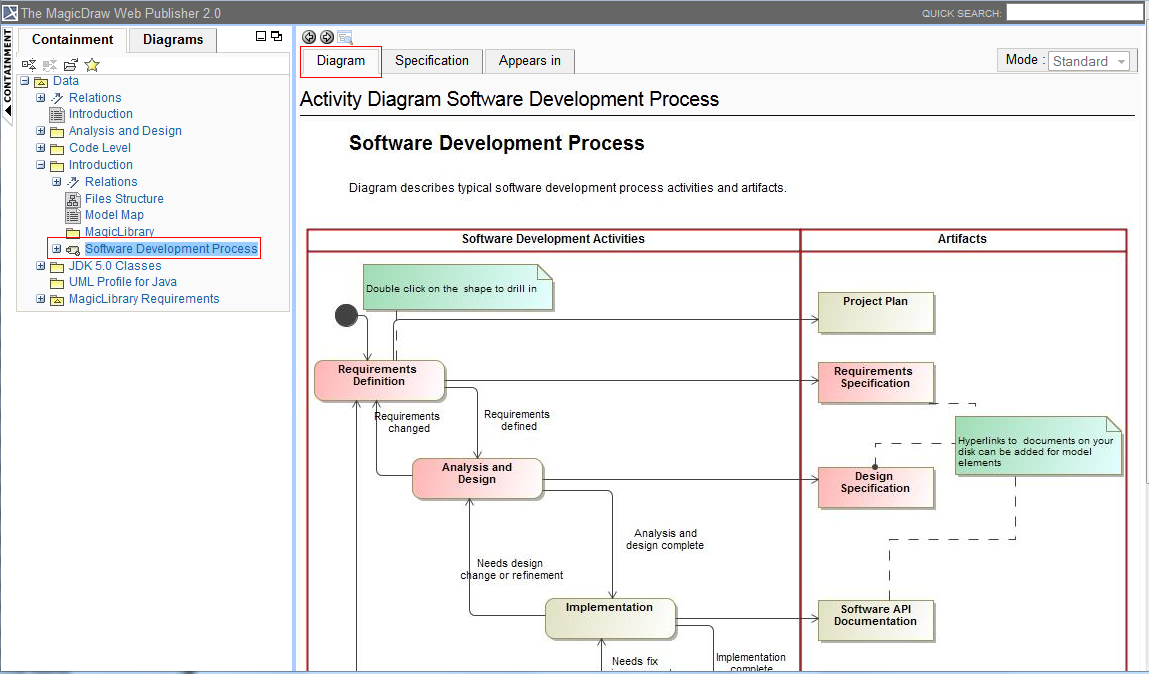
Task: Click the forward navigation arrow icon
Action: tap(327, 37)
